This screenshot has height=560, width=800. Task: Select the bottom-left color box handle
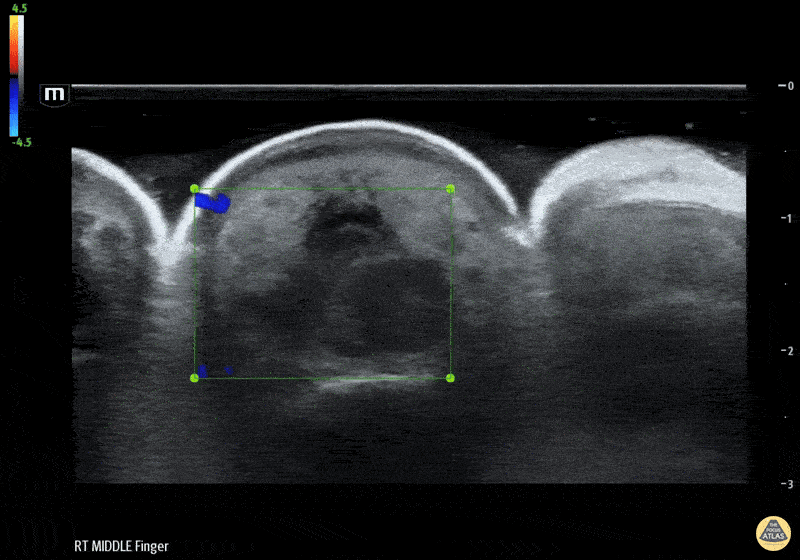(x=194, y=378)
